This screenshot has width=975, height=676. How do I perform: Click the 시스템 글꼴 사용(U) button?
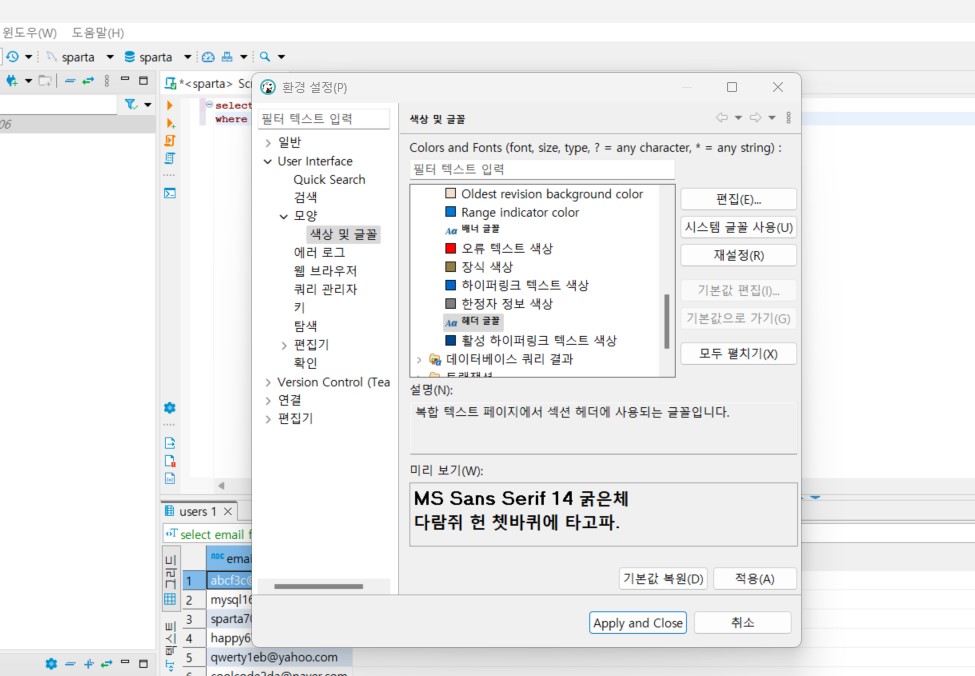click(x=739, y=228)
